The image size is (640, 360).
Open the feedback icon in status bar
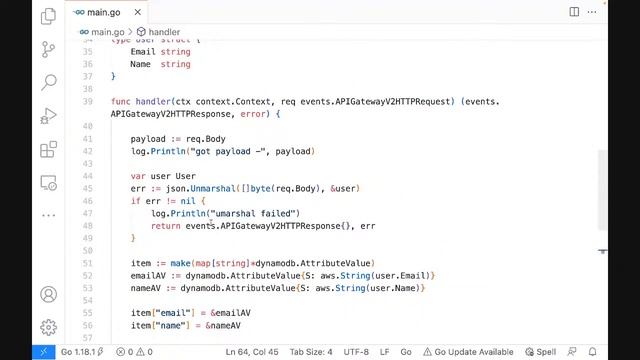point(572,352)
